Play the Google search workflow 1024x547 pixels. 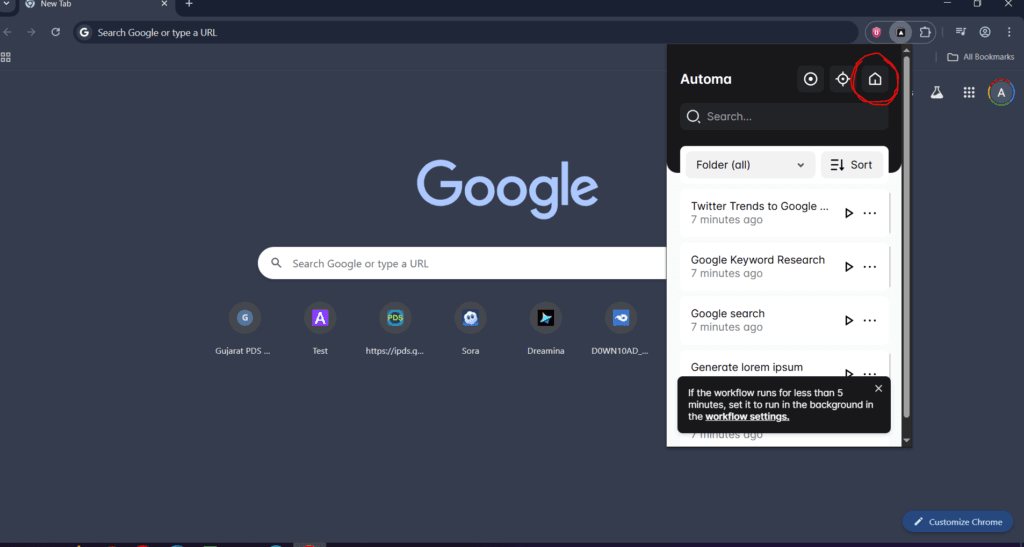point(849,321)
